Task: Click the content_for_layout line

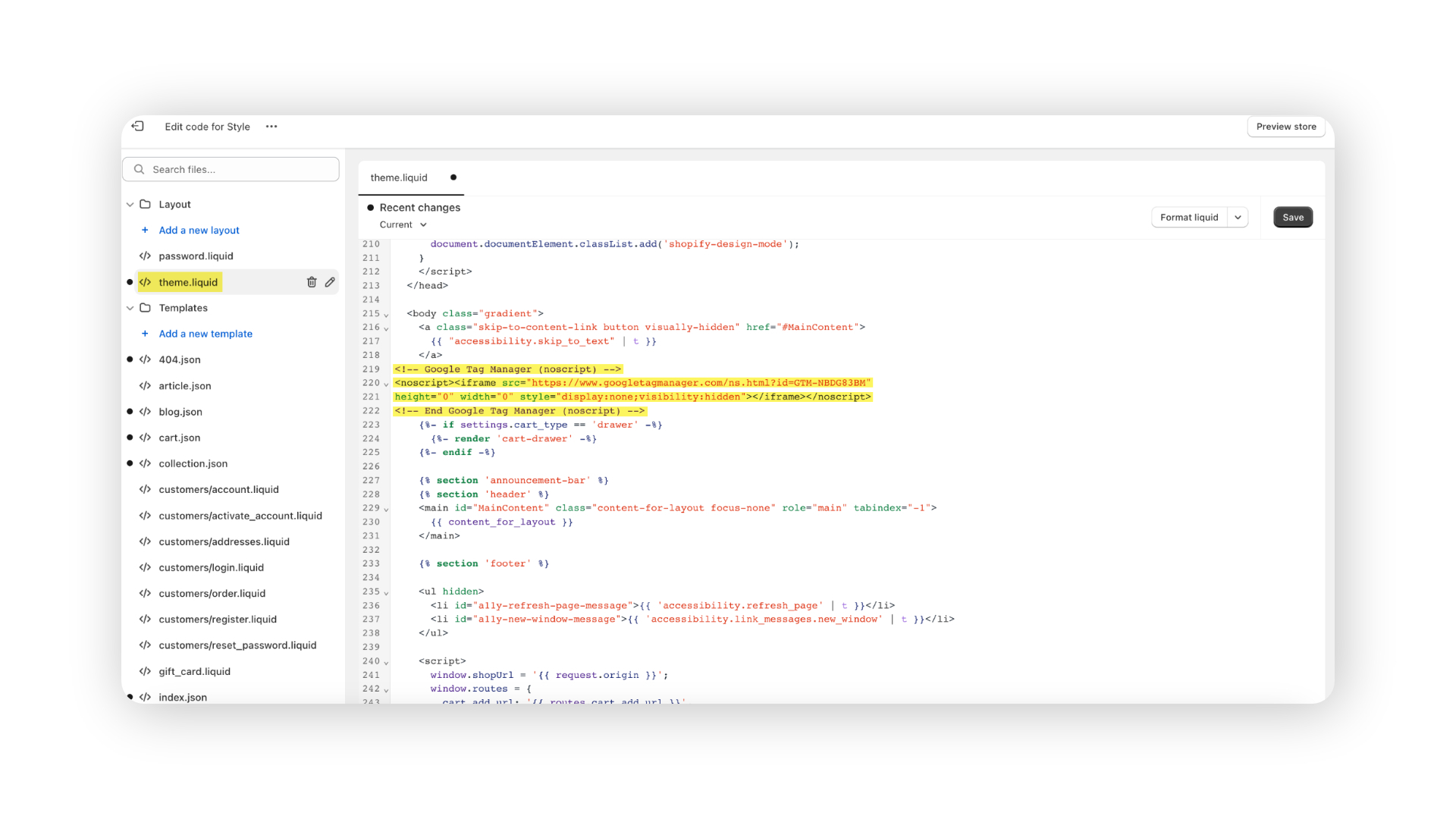Action: click(502, 522)
